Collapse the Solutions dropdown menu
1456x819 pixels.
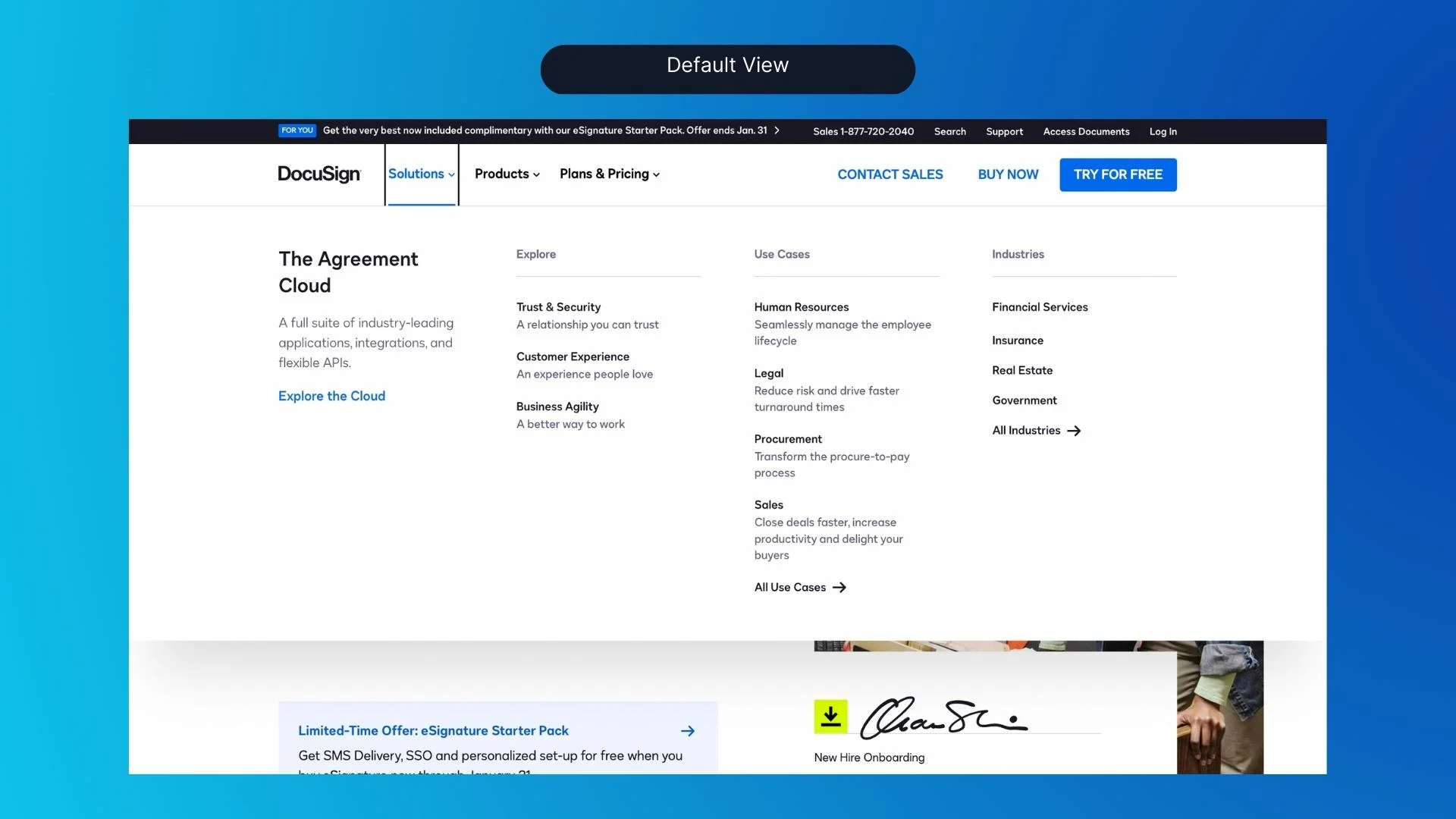click(422, 174)
